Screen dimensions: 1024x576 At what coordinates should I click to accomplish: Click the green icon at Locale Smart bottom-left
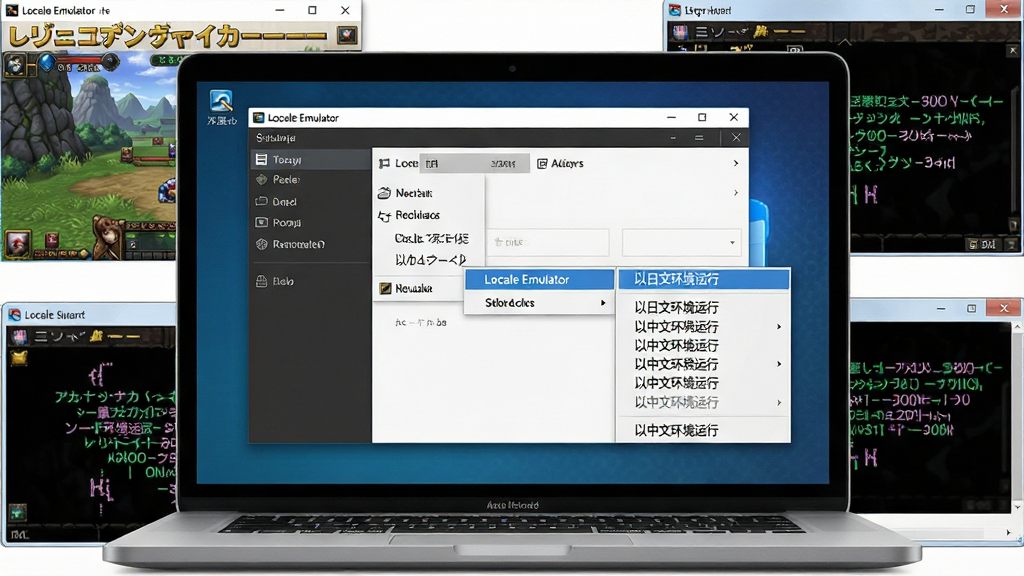coord(17,511)
